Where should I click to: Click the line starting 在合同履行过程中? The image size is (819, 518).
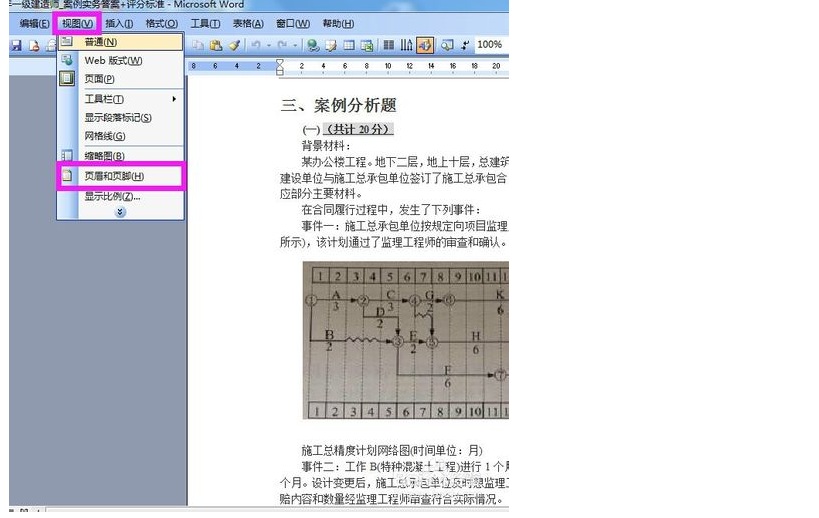point(391,210)
